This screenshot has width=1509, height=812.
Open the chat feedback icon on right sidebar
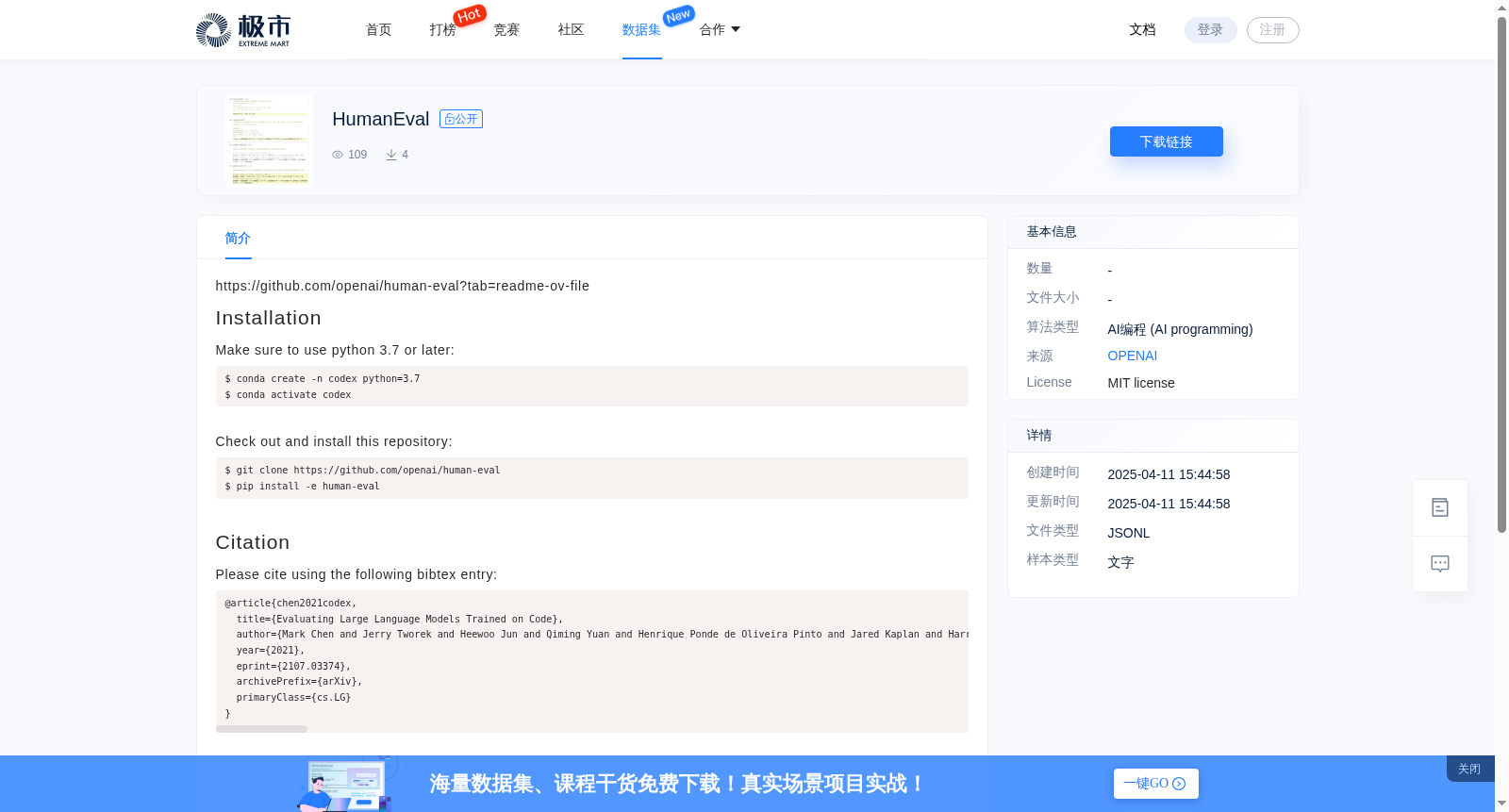point(1440,564)
